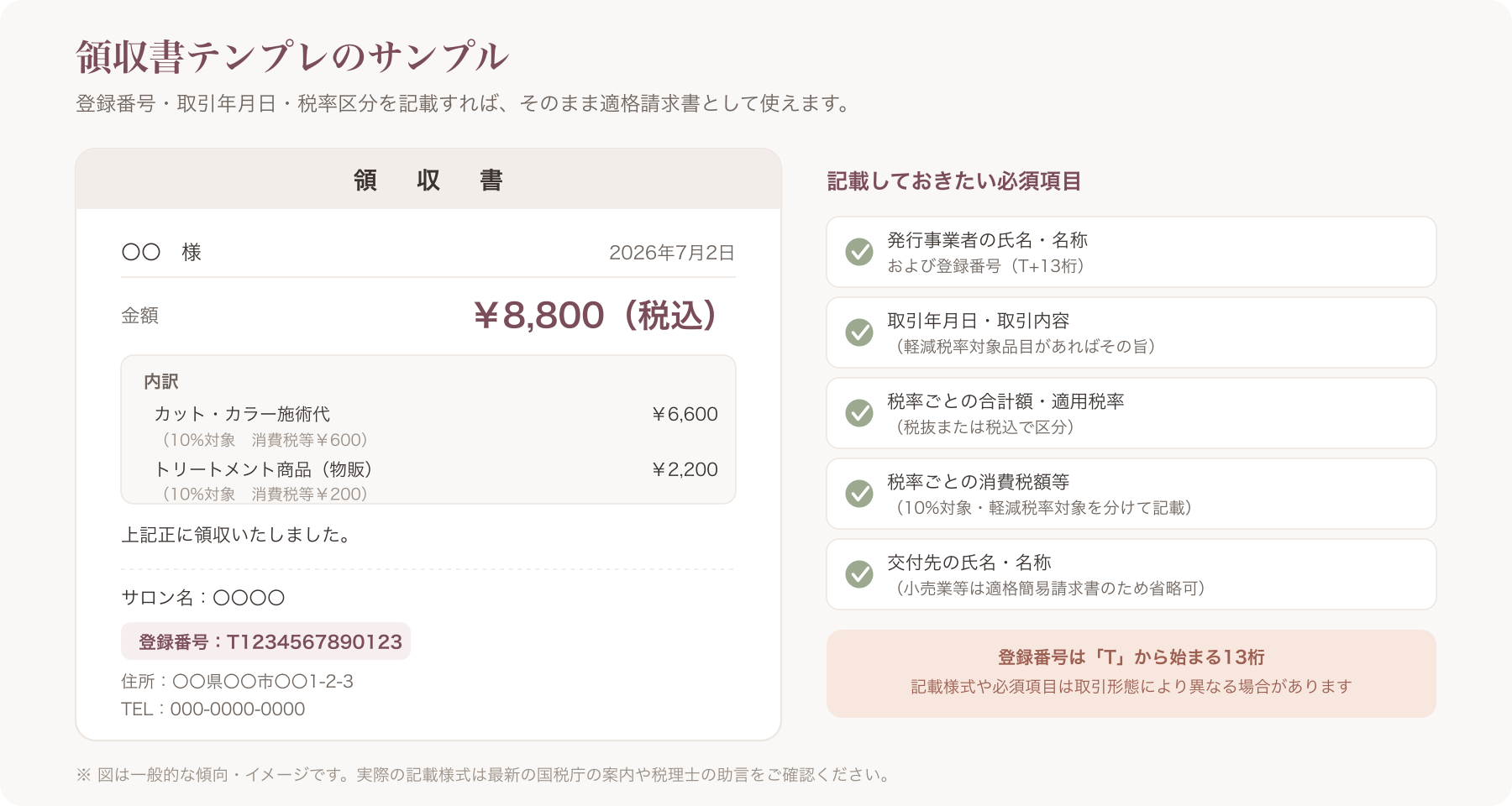Click the 登録番号：T1234567890123 badge

(x=265, y=641)
